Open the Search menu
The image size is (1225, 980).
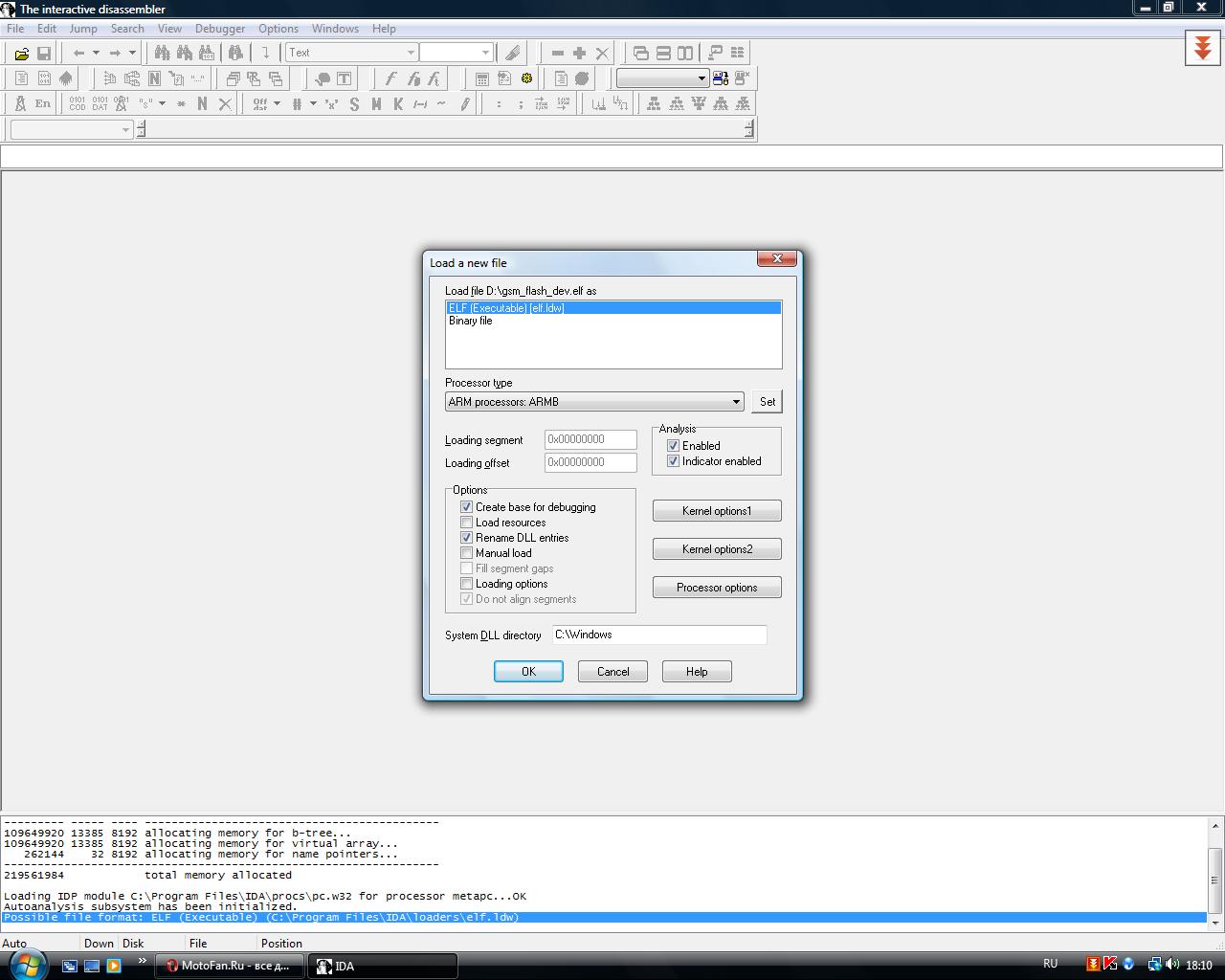tap(127, 29)
